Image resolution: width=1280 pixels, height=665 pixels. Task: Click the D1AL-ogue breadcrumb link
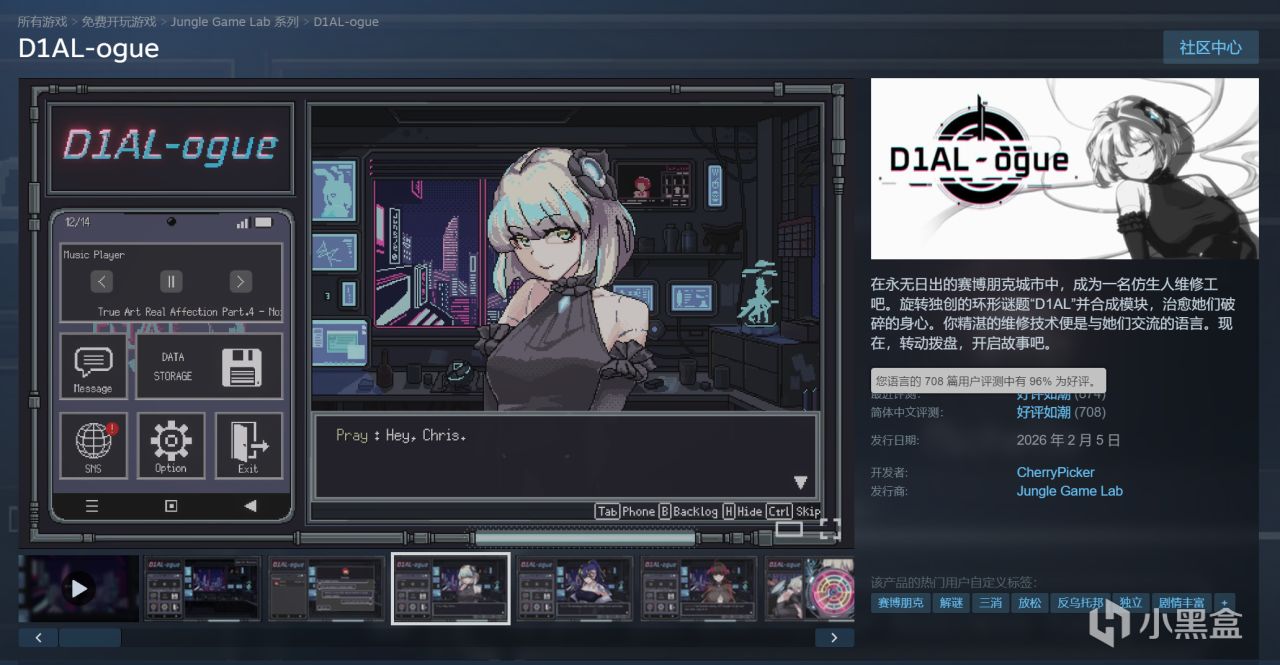(346, 21)
